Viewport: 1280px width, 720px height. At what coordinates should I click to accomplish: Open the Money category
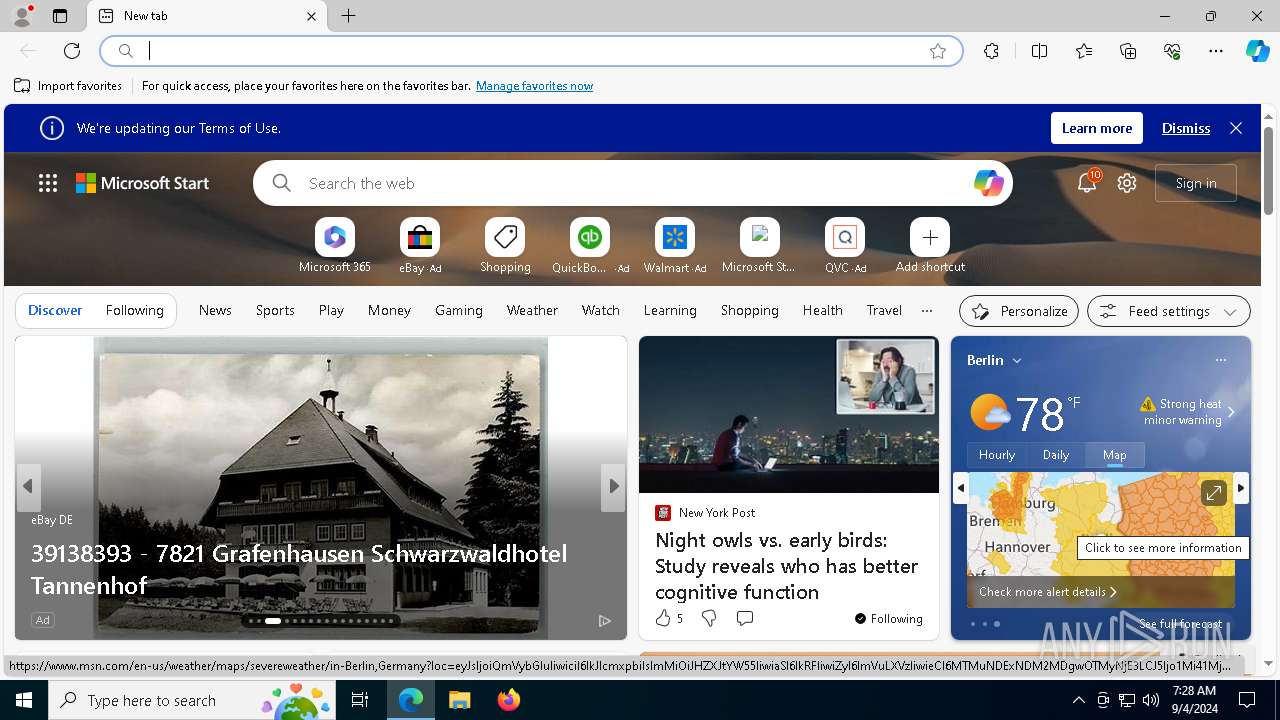pyautogui.click(x=389, y=311)
